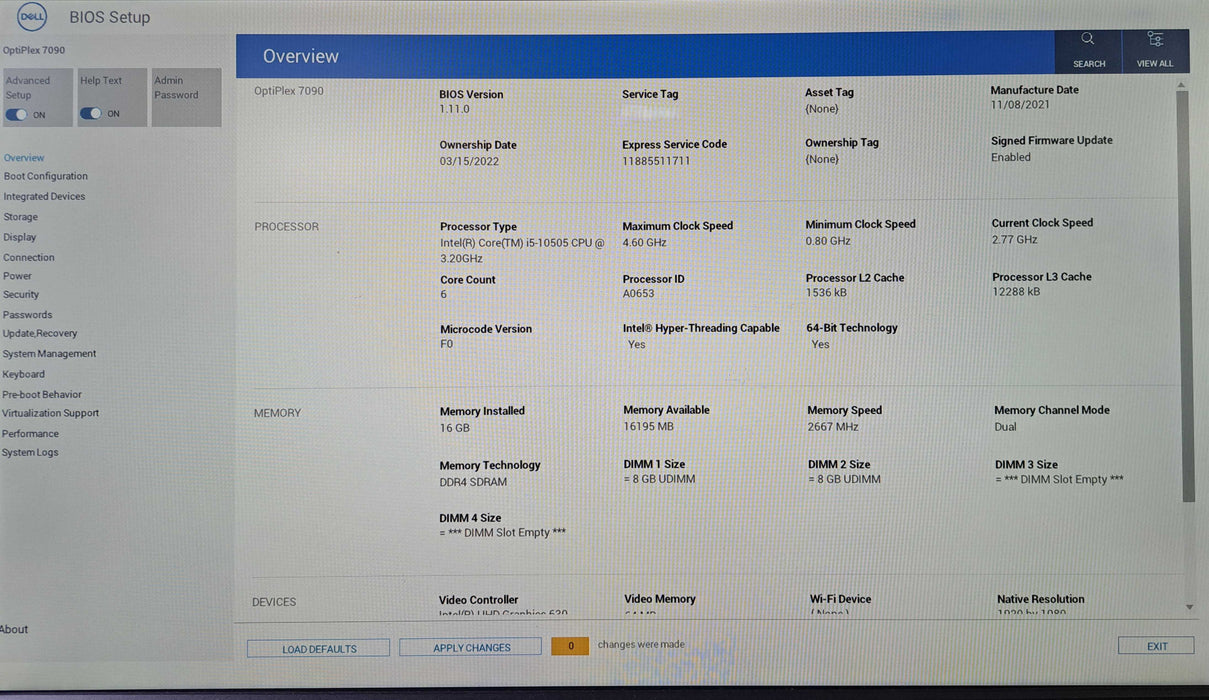Click the APPLY CHANGES button
Image resolution: width=1209 pixels, height=700 pixels.
tap(471, 648)
